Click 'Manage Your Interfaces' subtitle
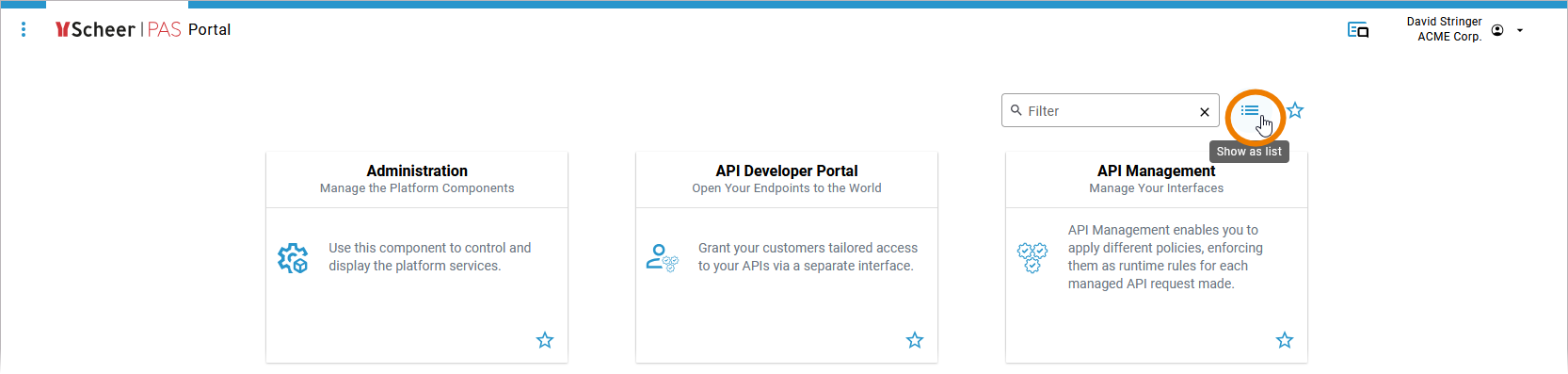This screenshot has width=1568, height=374. [1157, 188]
